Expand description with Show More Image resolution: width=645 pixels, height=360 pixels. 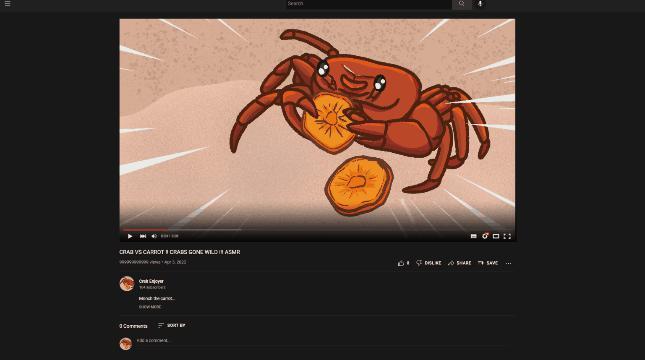(x=150, y=307)
